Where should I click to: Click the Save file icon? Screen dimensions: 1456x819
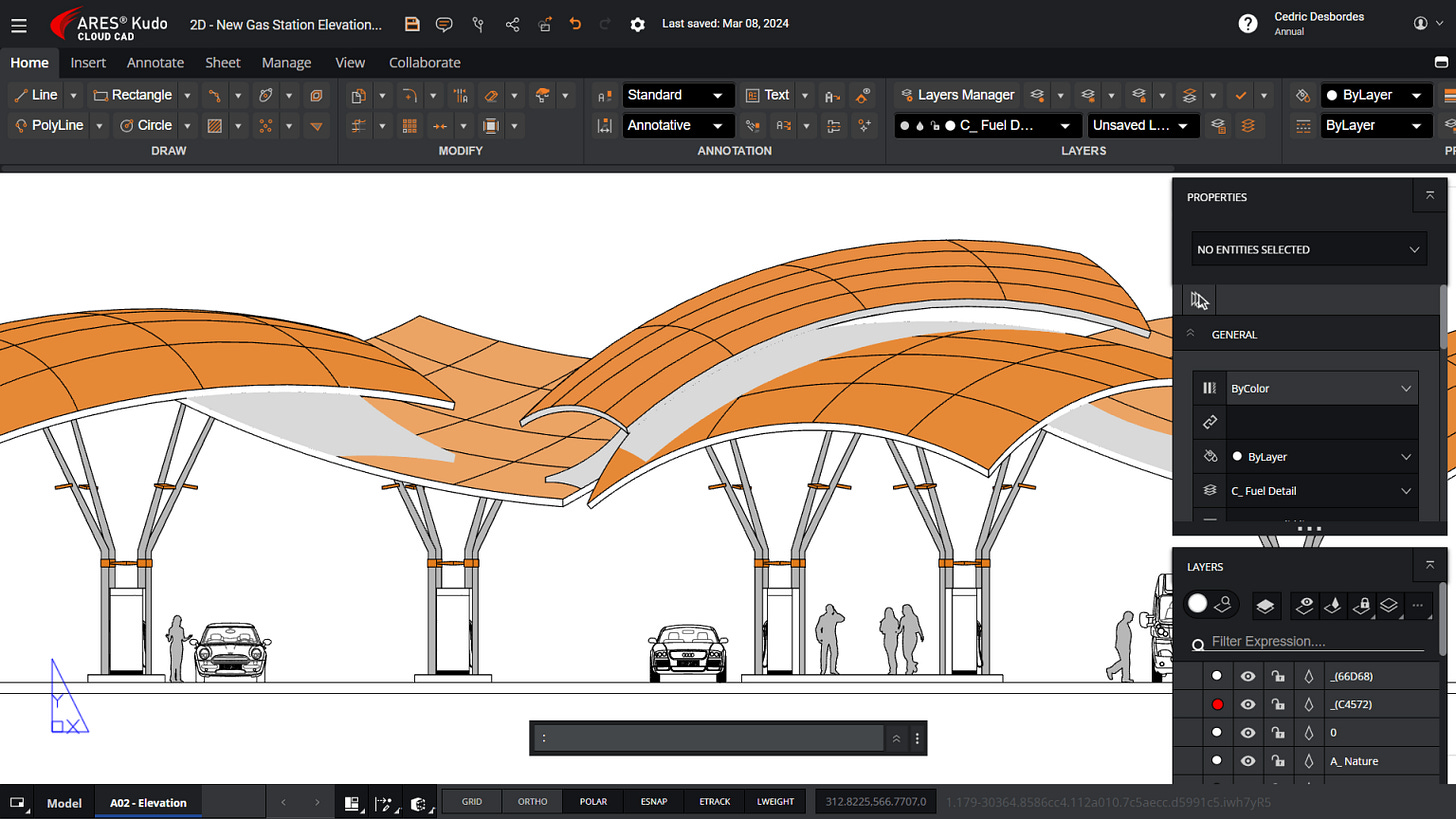coord(412,24)
